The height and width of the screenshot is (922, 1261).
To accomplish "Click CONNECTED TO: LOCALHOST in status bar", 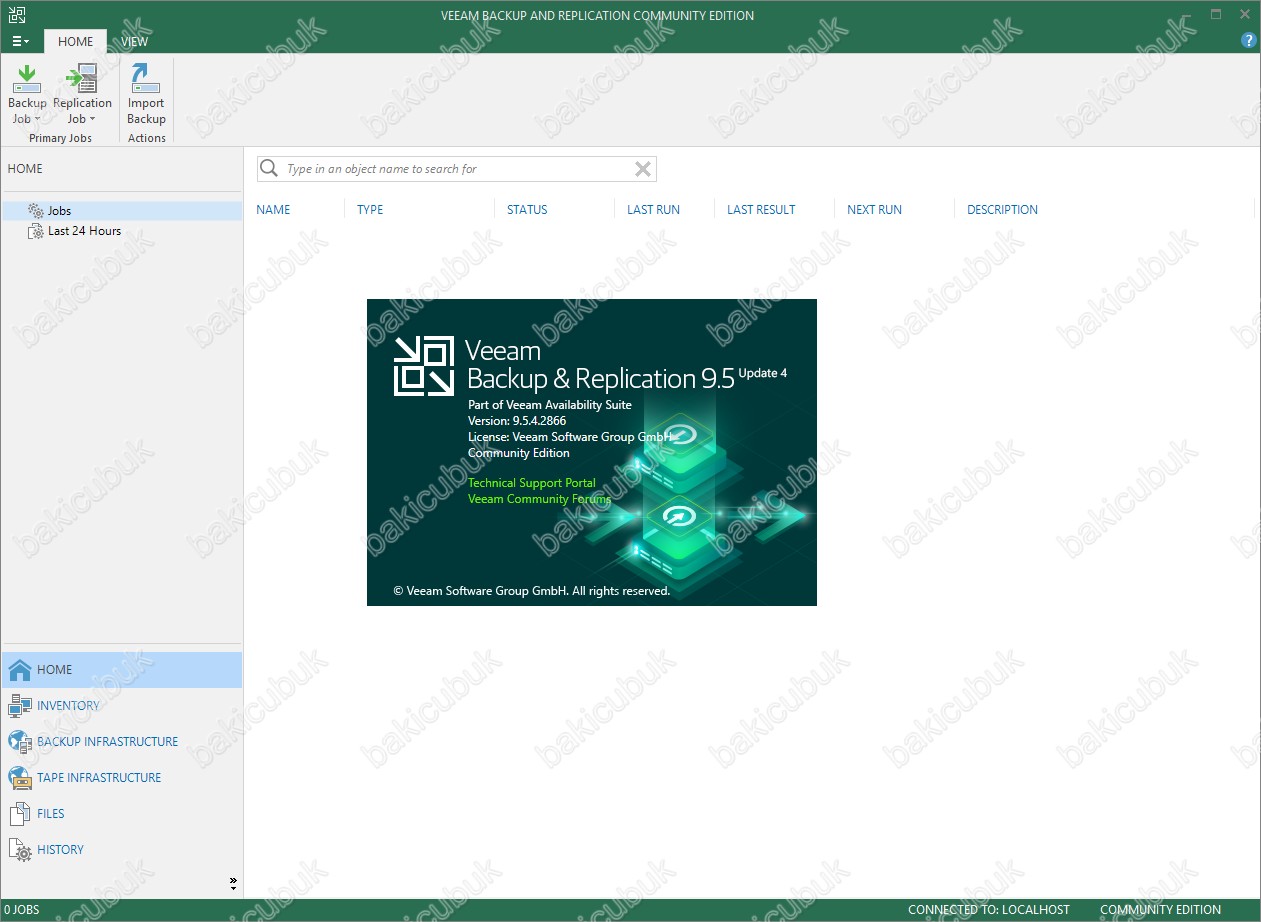I will 988,910.
